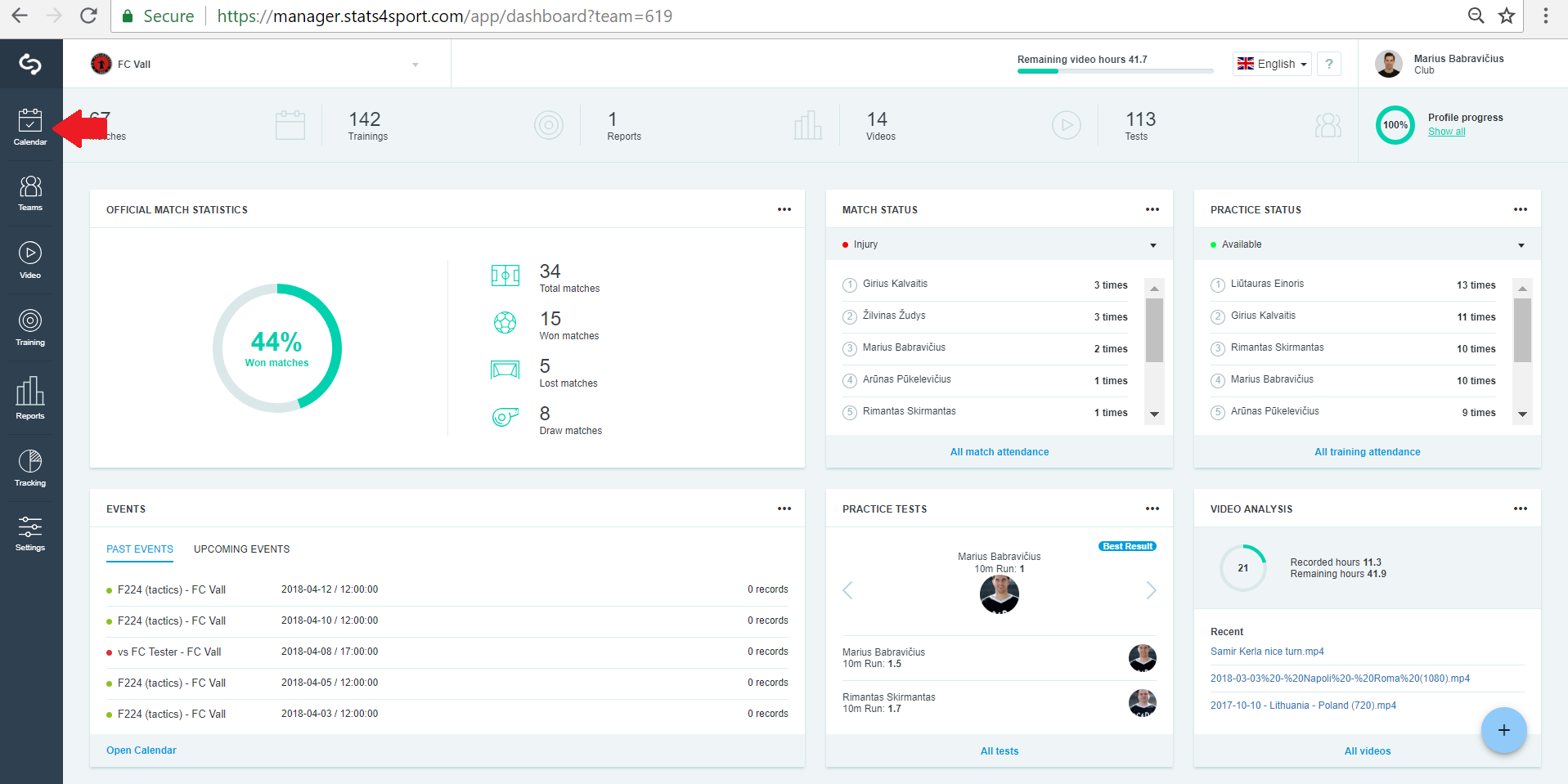Select event dated 2018-04-12 12:00:00

tap(447, 589)
